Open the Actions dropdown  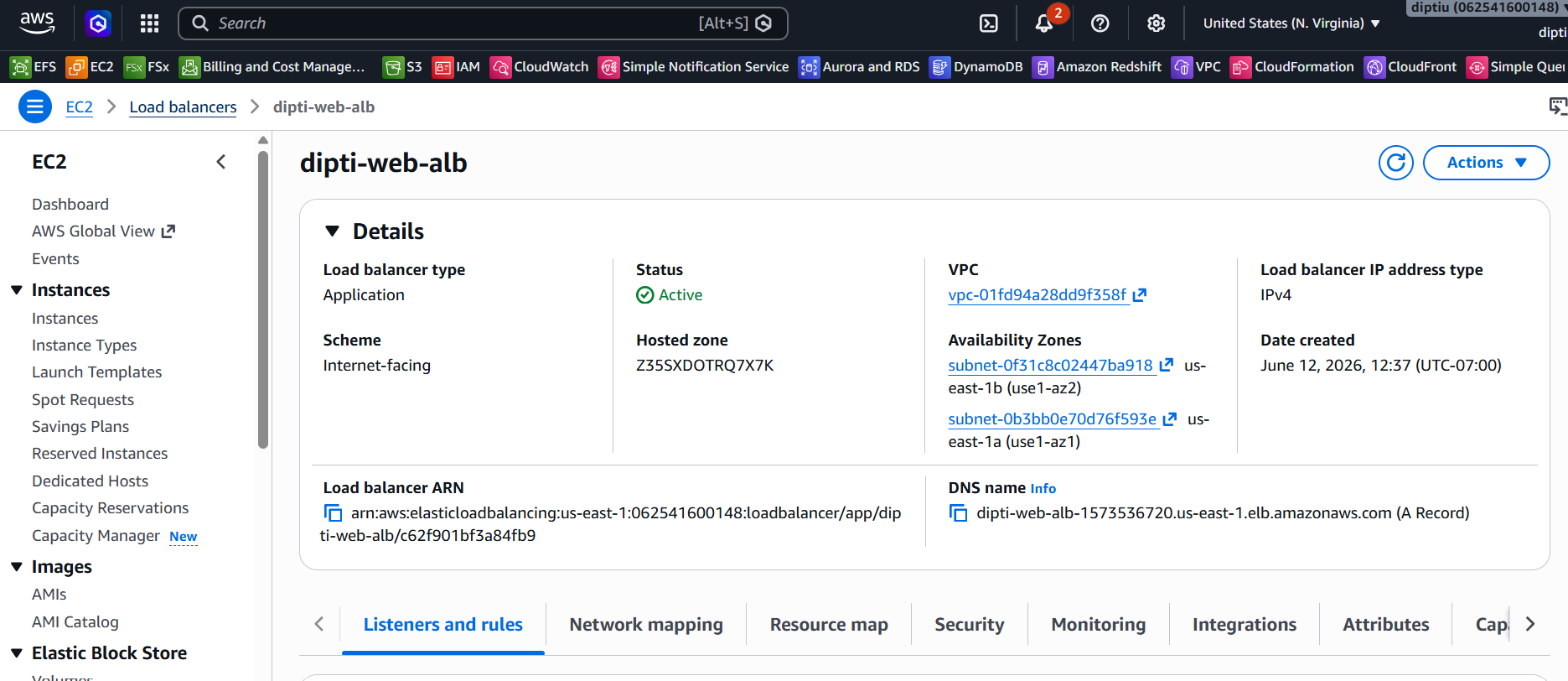[x=1486, y=163]
